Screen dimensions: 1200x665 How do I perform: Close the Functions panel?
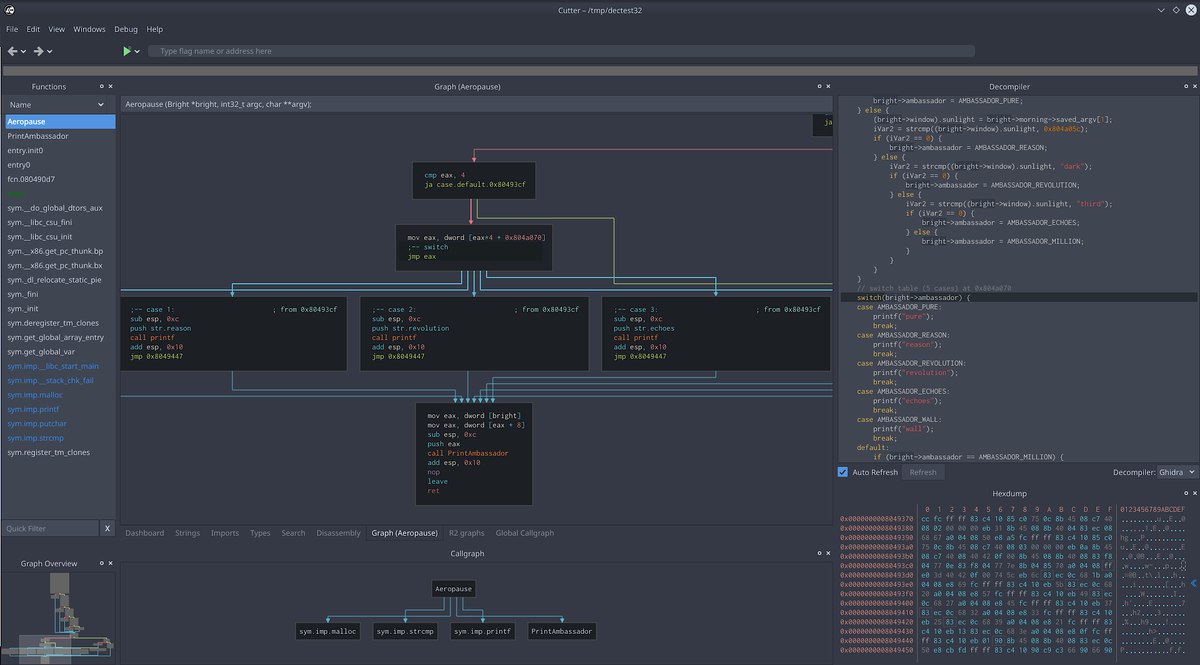pyautogui.click(x=111, y=87)
